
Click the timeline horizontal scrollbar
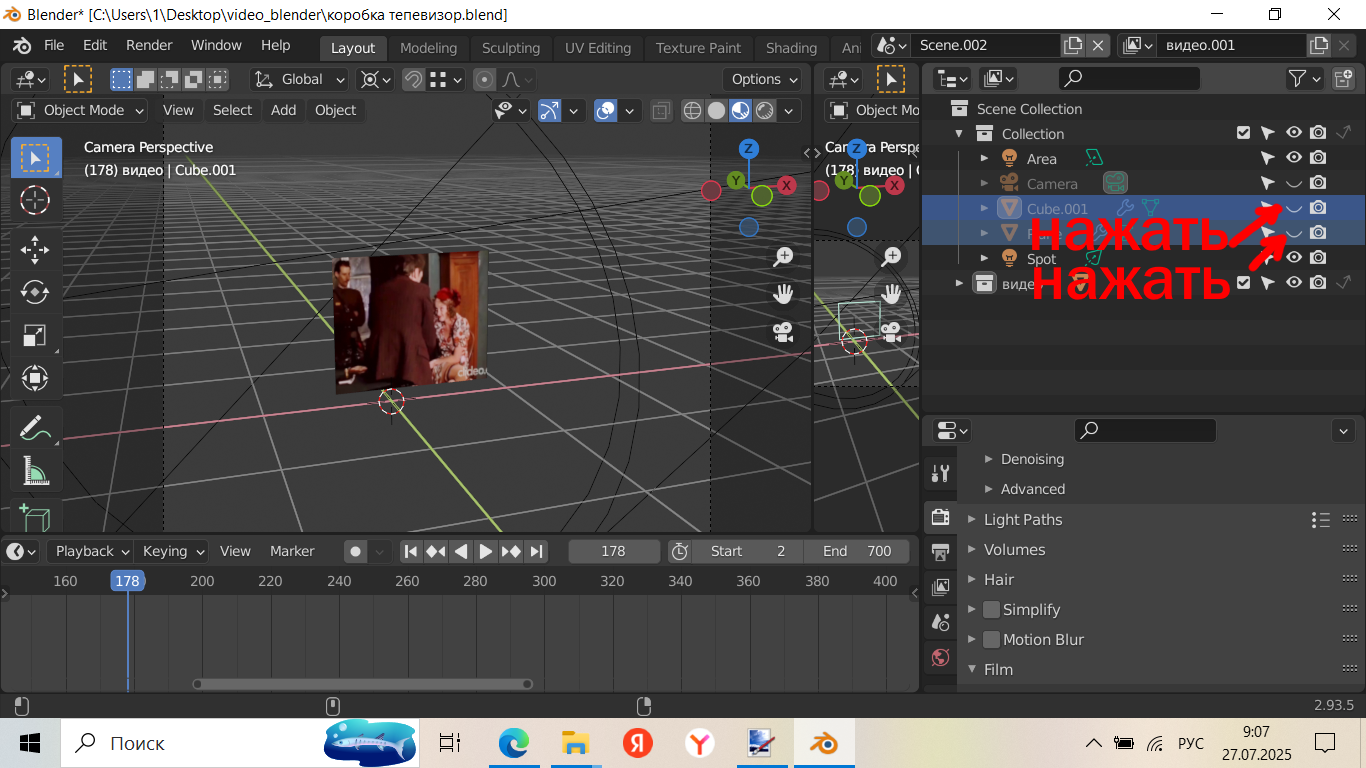point(362,684)
